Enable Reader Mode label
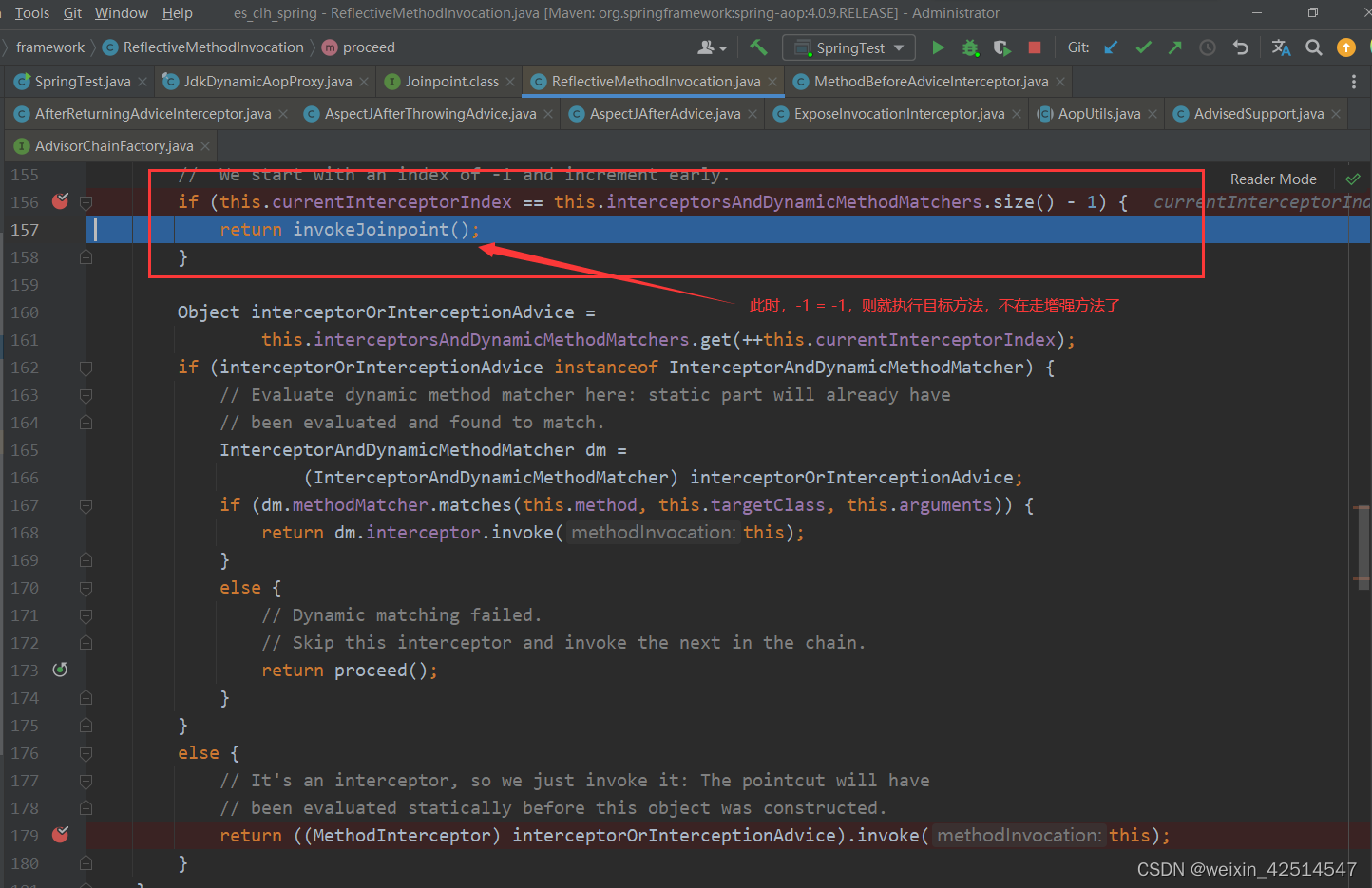 (x=1273, y=179)
